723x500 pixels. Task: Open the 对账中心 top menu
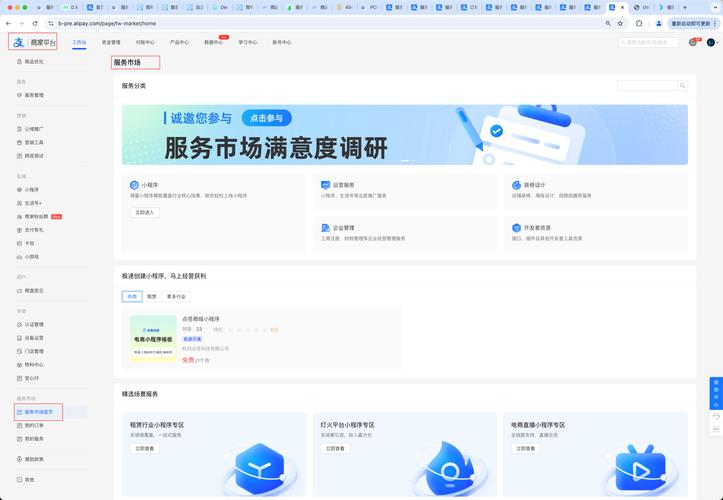[145, 42]
